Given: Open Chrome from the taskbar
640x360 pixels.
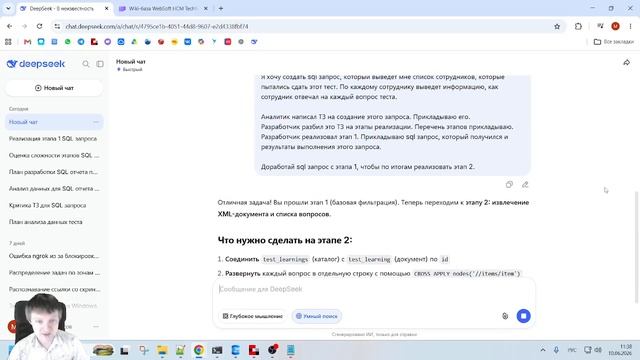Looking at the screenshot, I should coord(199,350).
